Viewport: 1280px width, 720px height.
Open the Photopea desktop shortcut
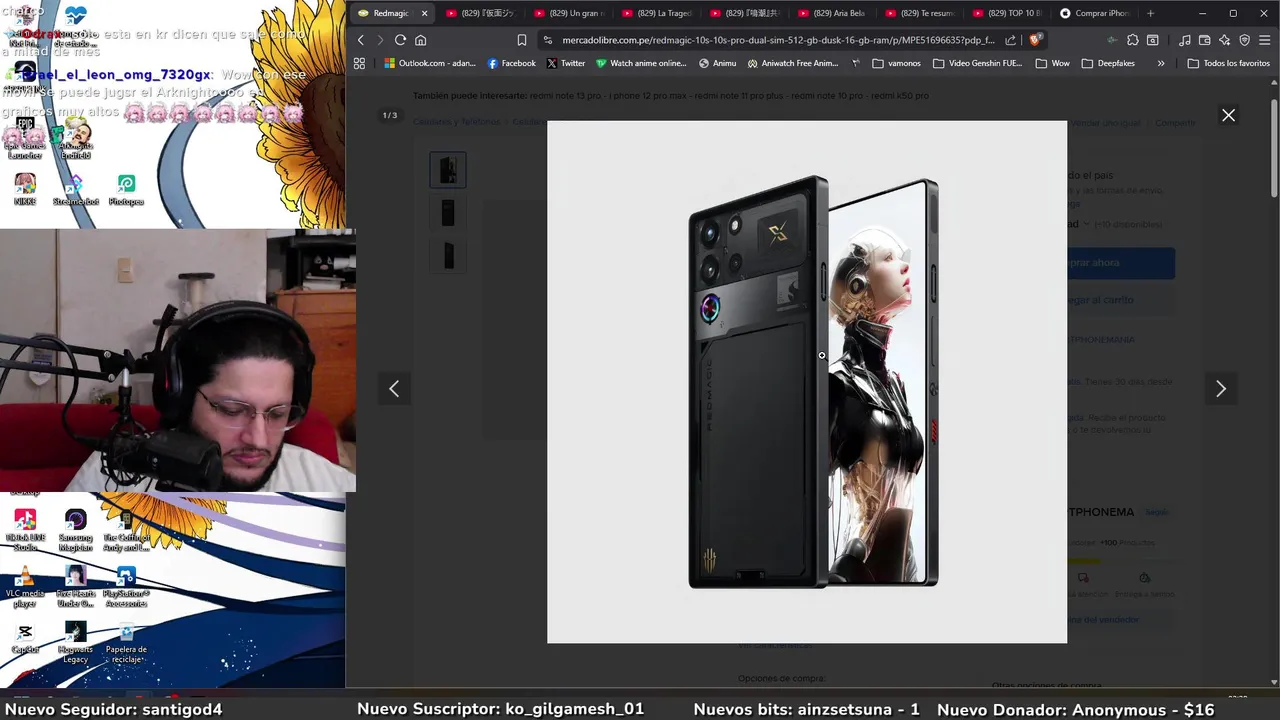coord(126,189)
